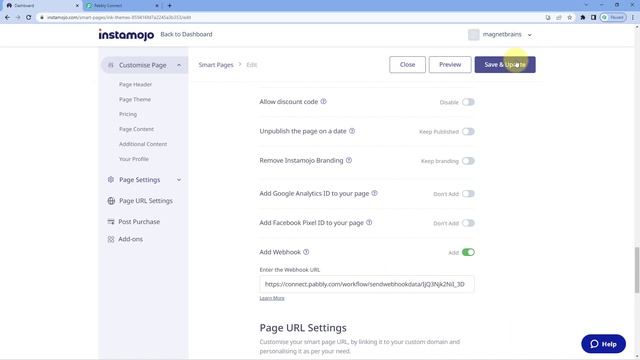Screen dimensions: 640x360
Task: Close the Pabbly Connect browser tab
Action: (x=157, y=6)
